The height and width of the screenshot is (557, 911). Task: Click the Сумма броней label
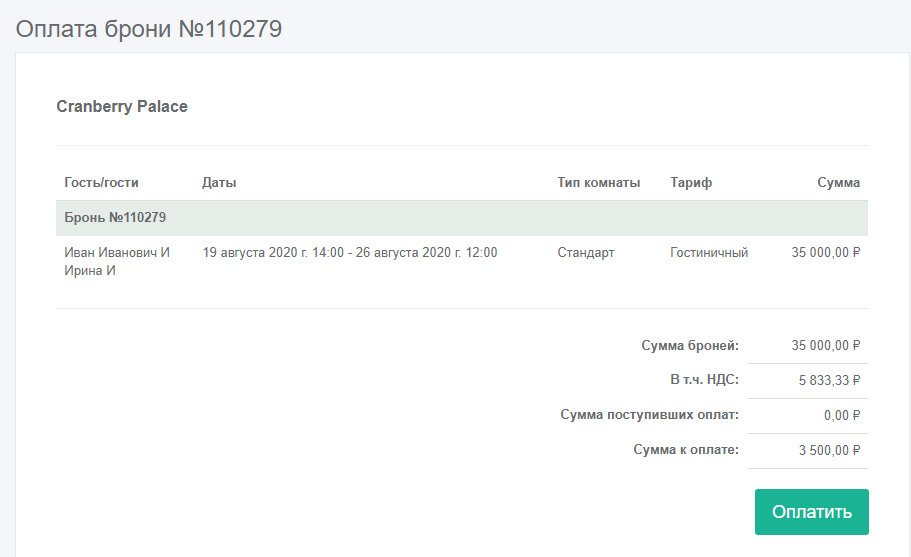pos(689,346)
